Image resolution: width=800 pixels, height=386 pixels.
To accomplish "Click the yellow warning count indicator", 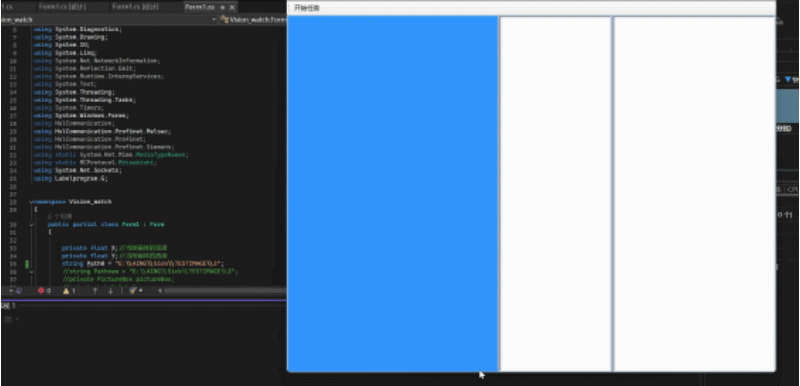I will [69, 291].
